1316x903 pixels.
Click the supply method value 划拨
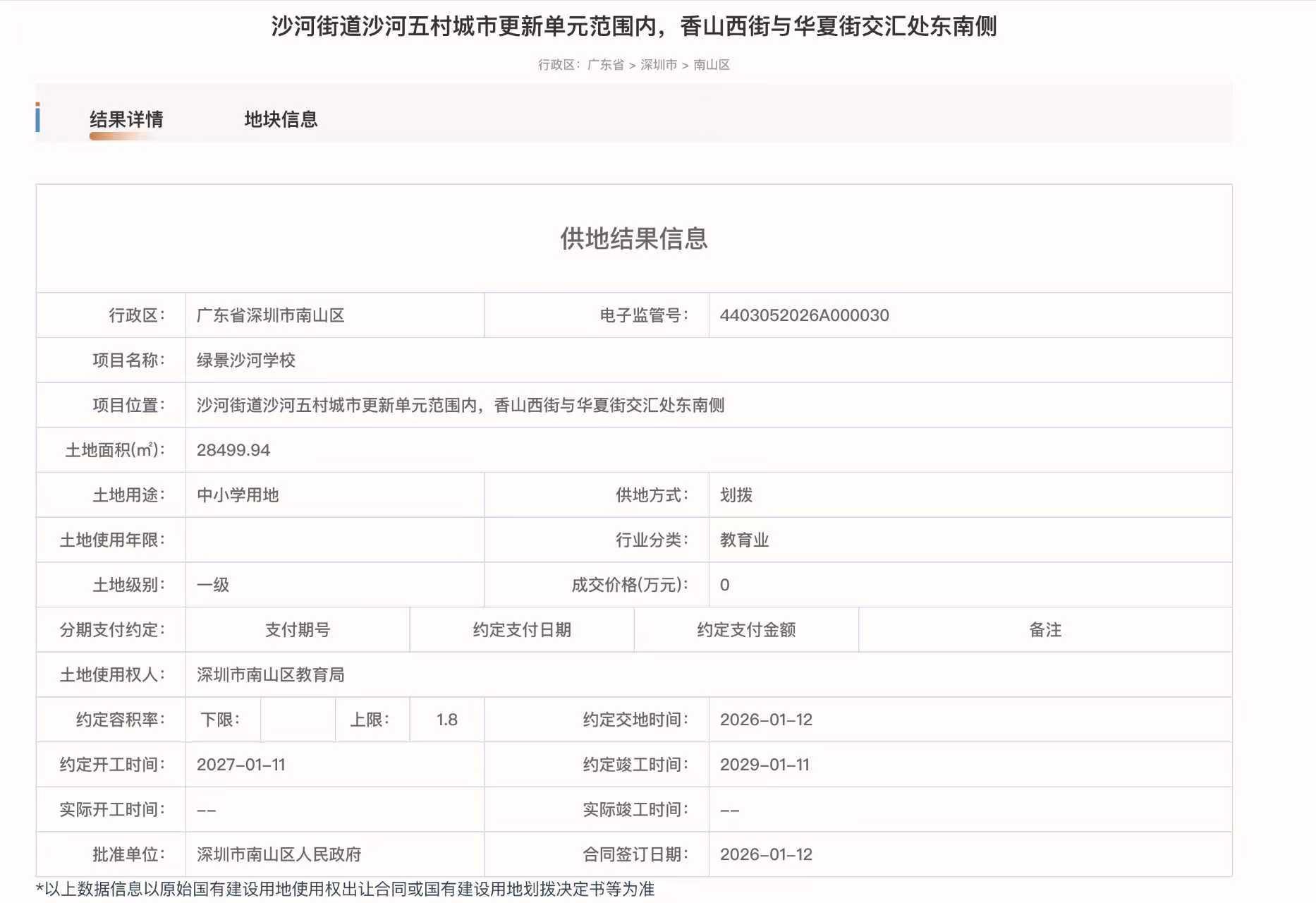coord(736,495)
